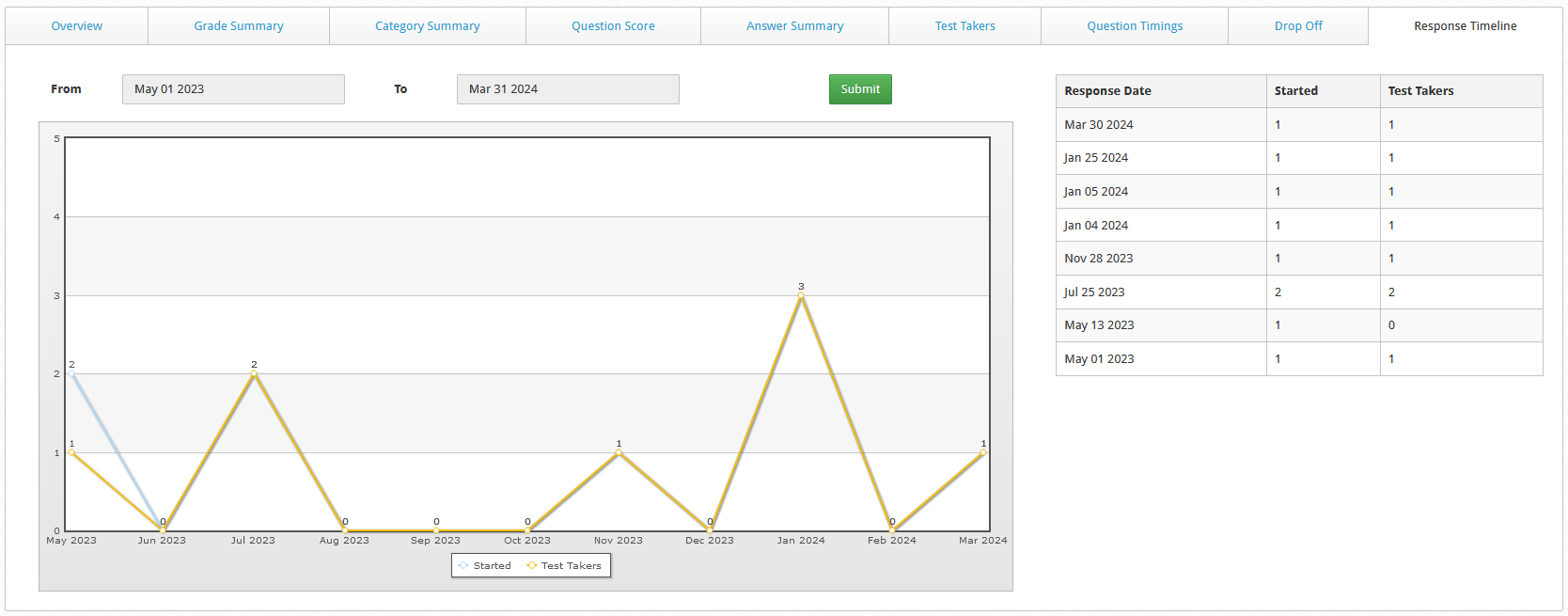Viewport: 1568px width, 616px height.
Task: Click the Nov 2023 data point
Action: tap(619, 452)
